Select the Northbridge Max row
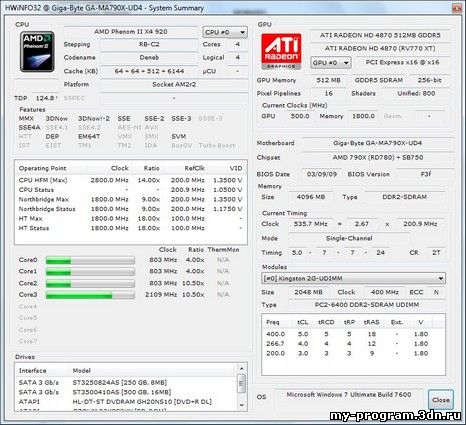This screenshot has height=425, width=466. coord(131,199)
